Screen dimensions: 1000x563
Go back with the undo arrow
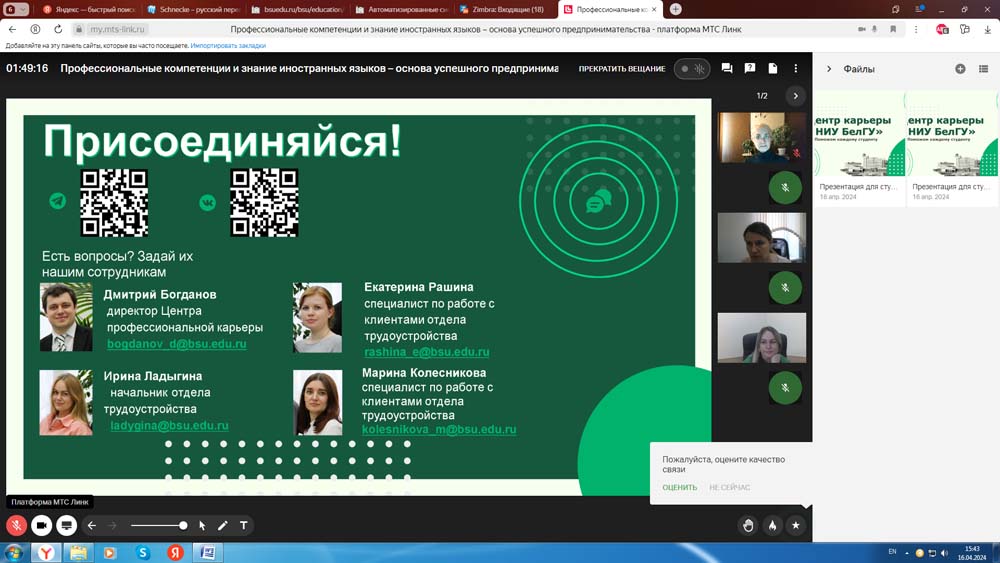(92, 525)
